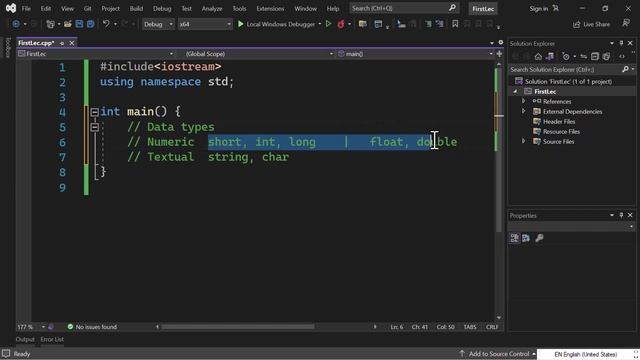The width and height of the screenshot is (640, 360).
Task: Switch to the Error List tab
Action: [x=52, y=339]
